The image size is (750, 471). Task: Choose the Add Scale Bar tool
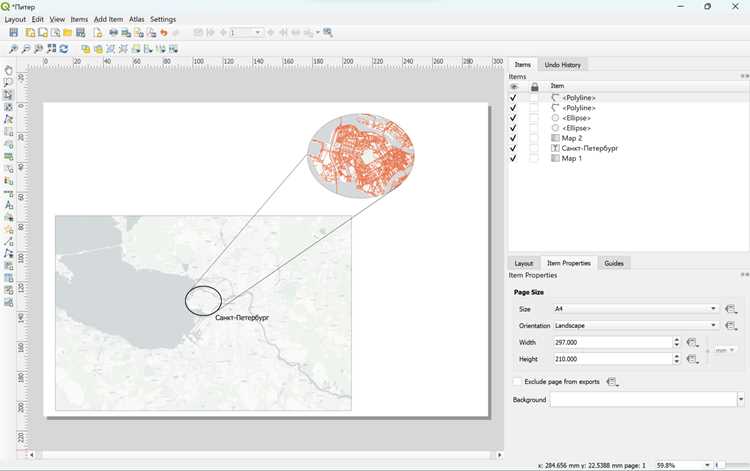[8, 193]
